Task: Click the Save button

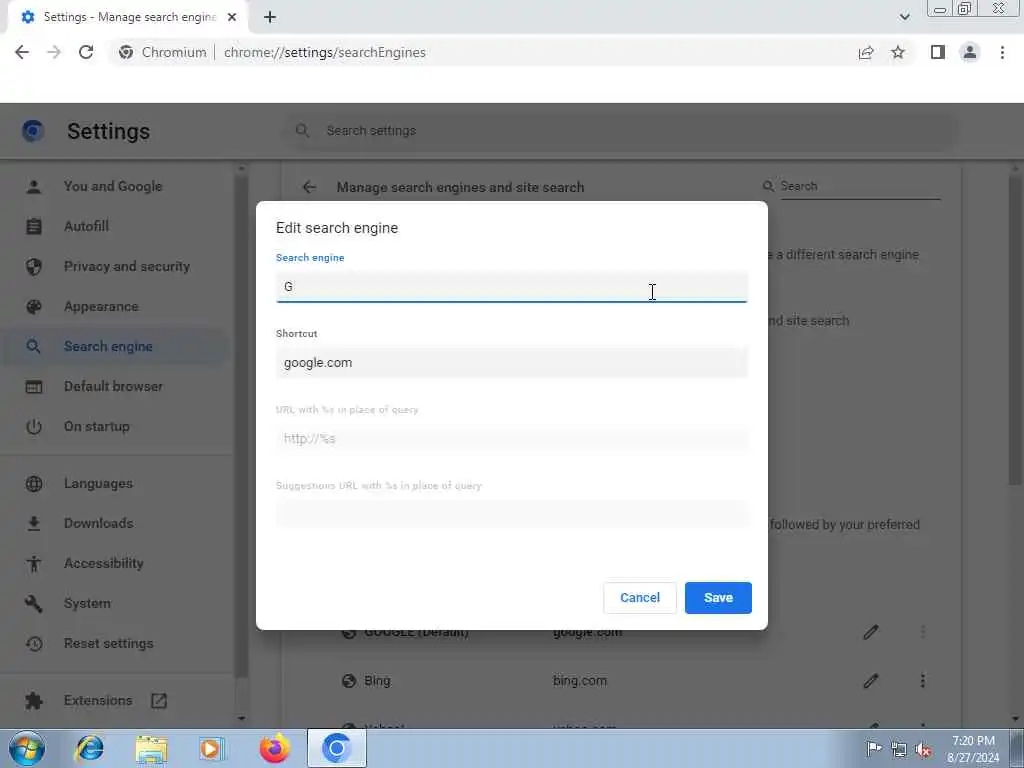Action: [x=718, y=598]
